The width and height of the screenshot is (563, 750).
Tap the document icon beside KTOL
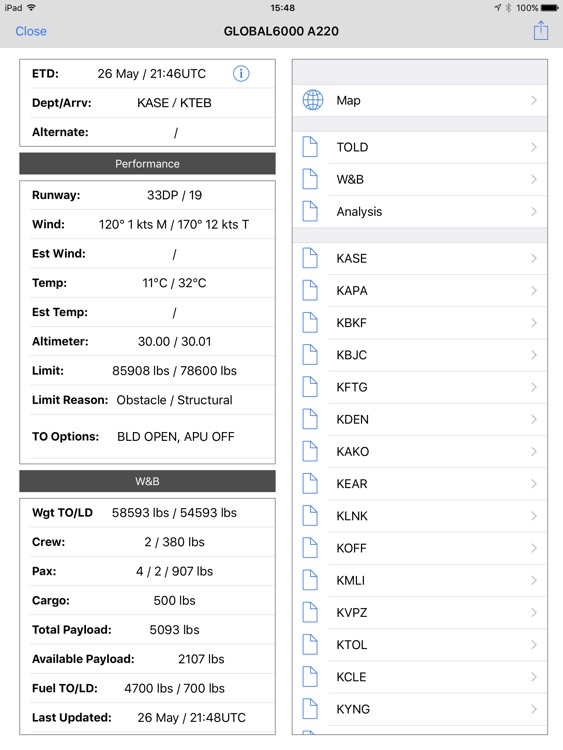pos(310,644)
